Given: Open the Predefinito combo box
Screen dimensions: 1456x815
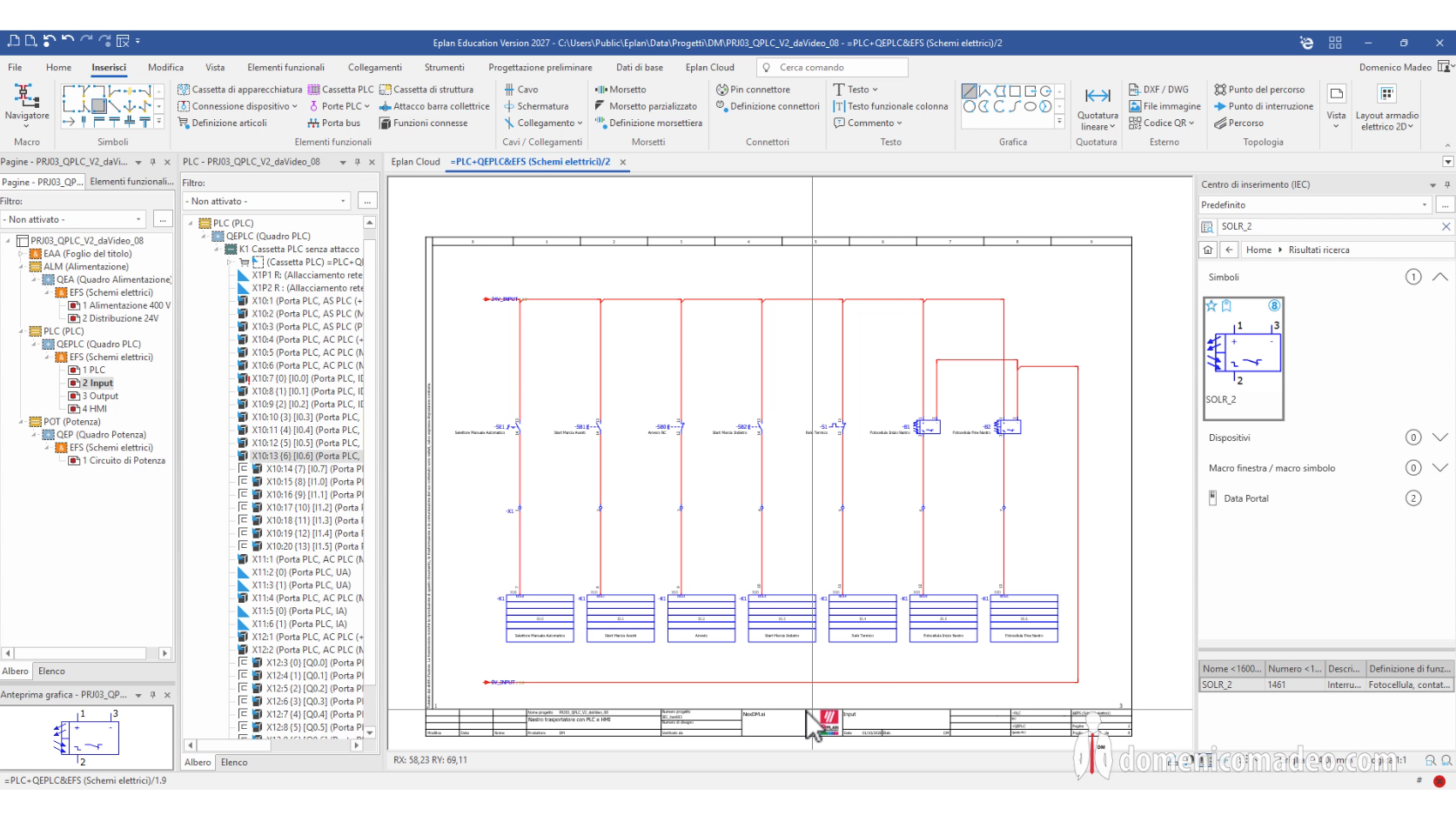Looking at the screenshot, I should 1314,205.
